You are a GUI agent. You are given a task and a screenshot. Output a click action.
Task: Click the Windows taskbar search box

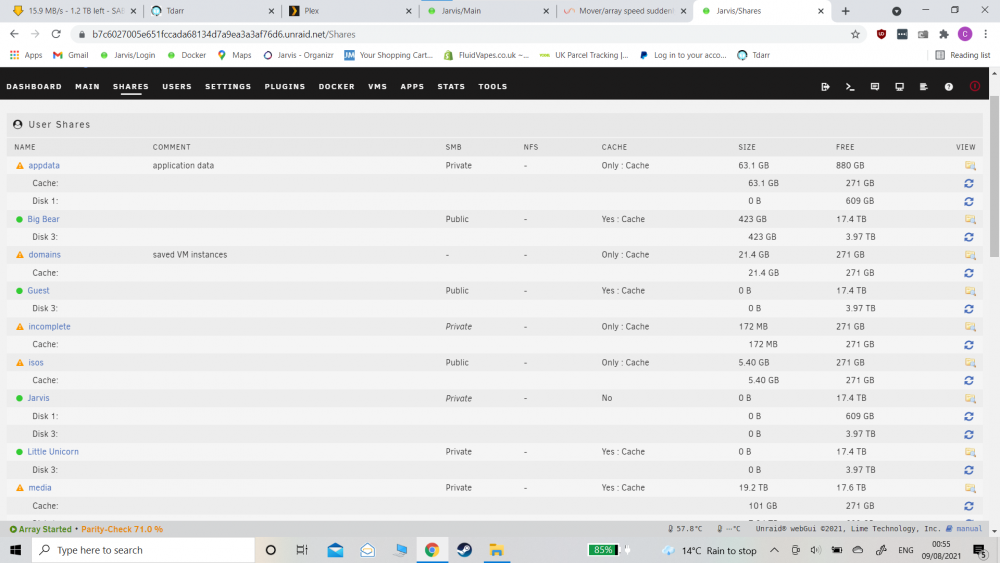coord(143,550)
